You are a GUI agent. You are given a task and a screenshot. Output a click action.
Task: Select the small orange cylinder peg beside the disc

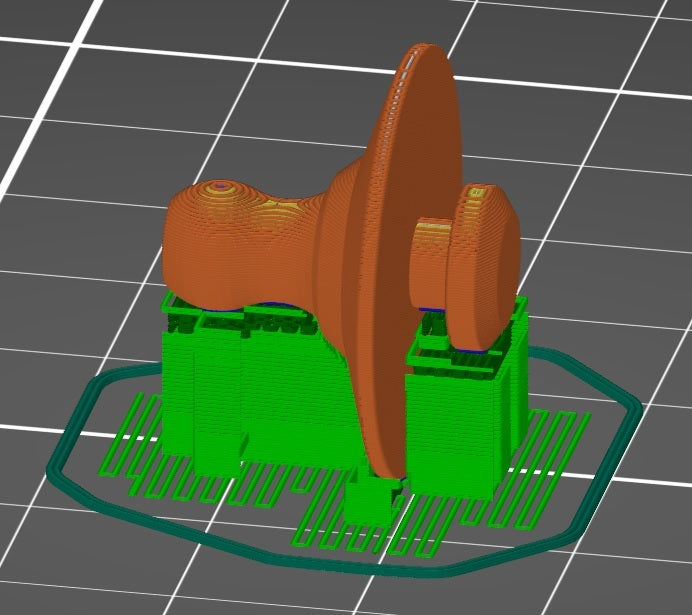[x=429, y=264]
